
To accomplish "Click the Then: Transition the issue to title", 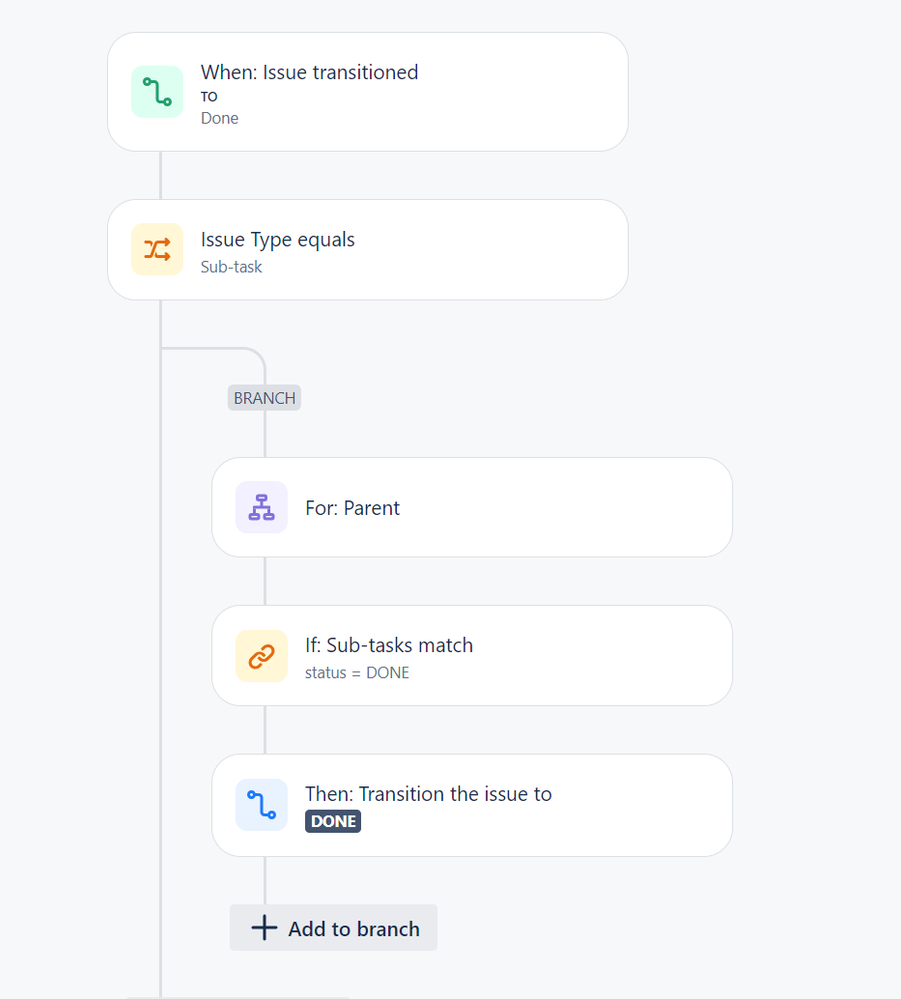I will (428, 794).
